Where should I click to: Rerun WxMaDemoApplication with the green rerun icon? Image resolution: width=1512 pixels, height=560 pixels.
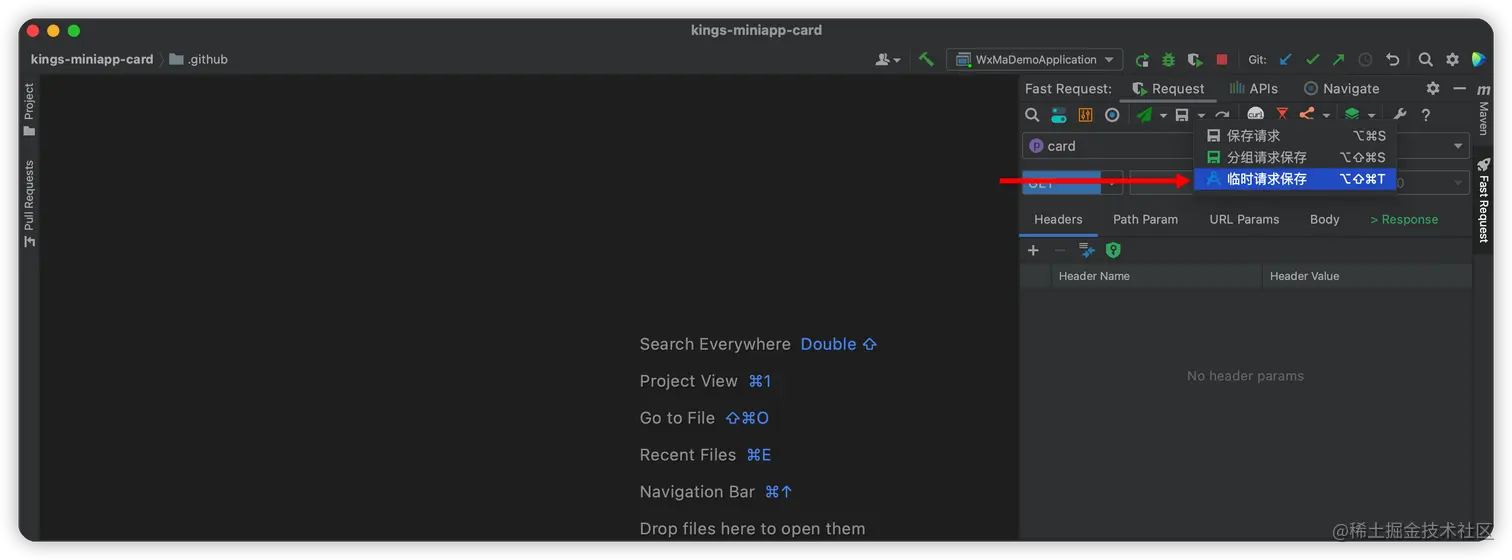click(x=1143, y=60)
